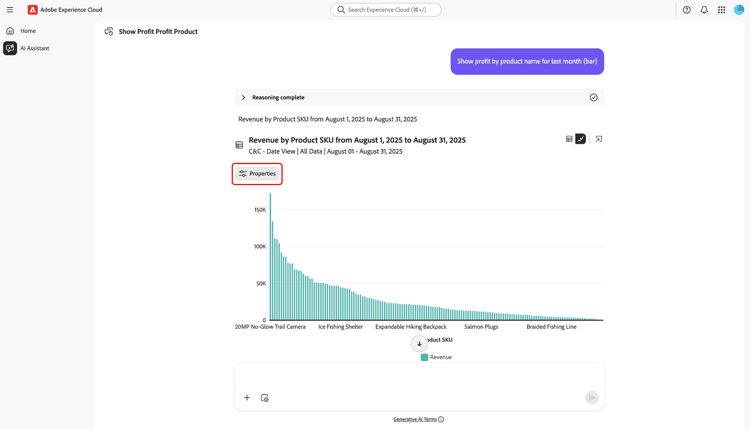Switch to chart view toggle
Screen dimensions: 750x429
pyautogui.click(x=581, y=139)
